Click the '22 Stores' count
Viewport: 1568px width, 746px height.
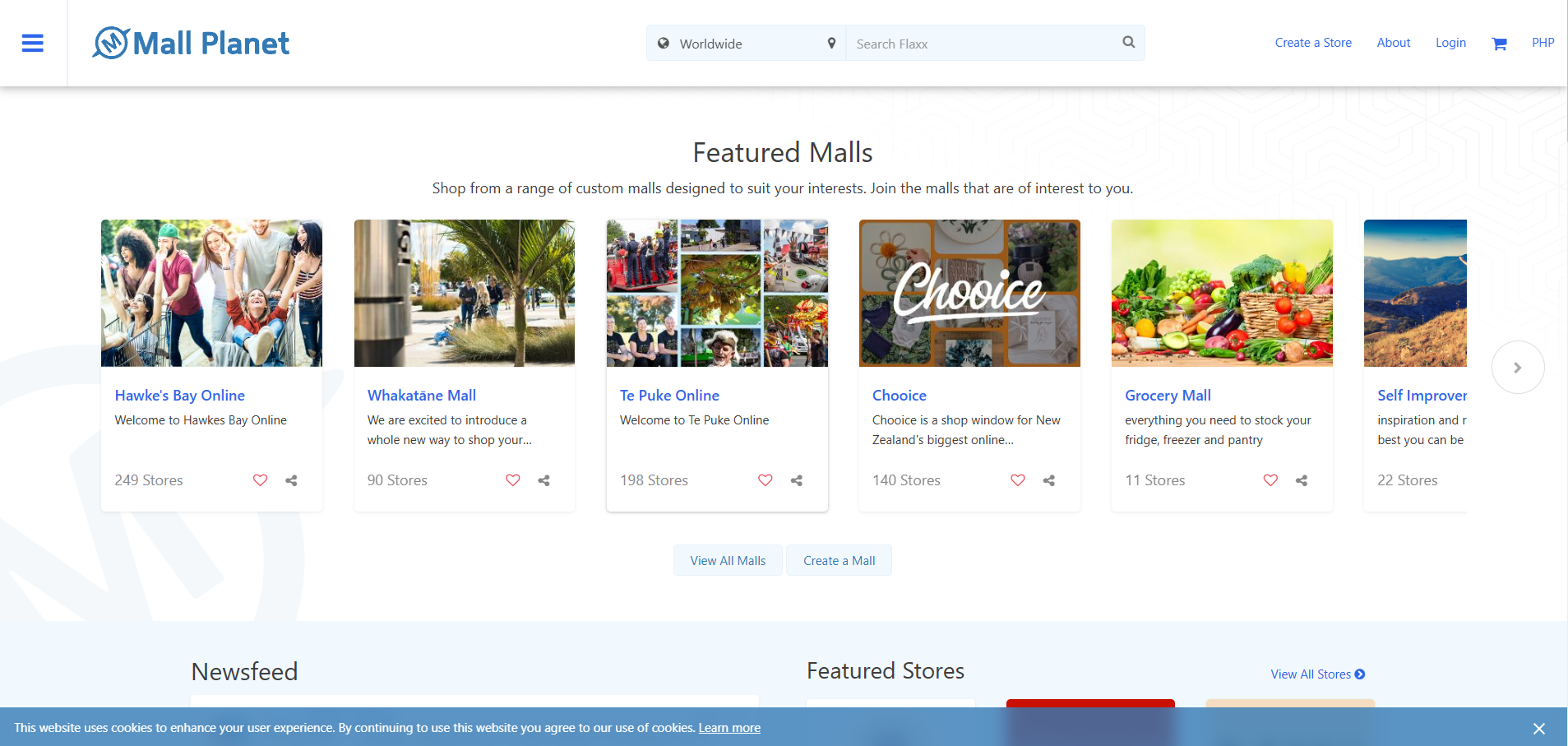(1408, 480)
